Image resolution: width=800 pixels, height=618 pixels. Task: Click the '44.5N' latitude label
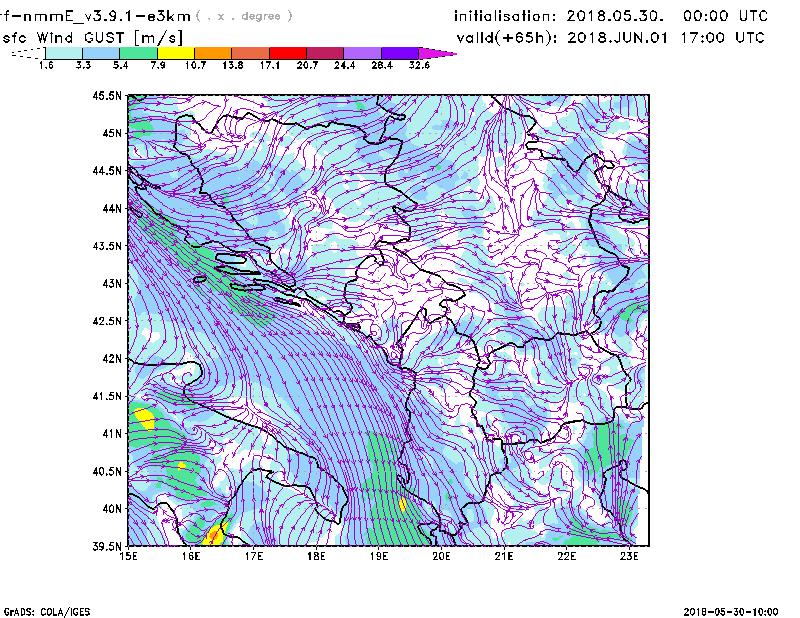107,170
